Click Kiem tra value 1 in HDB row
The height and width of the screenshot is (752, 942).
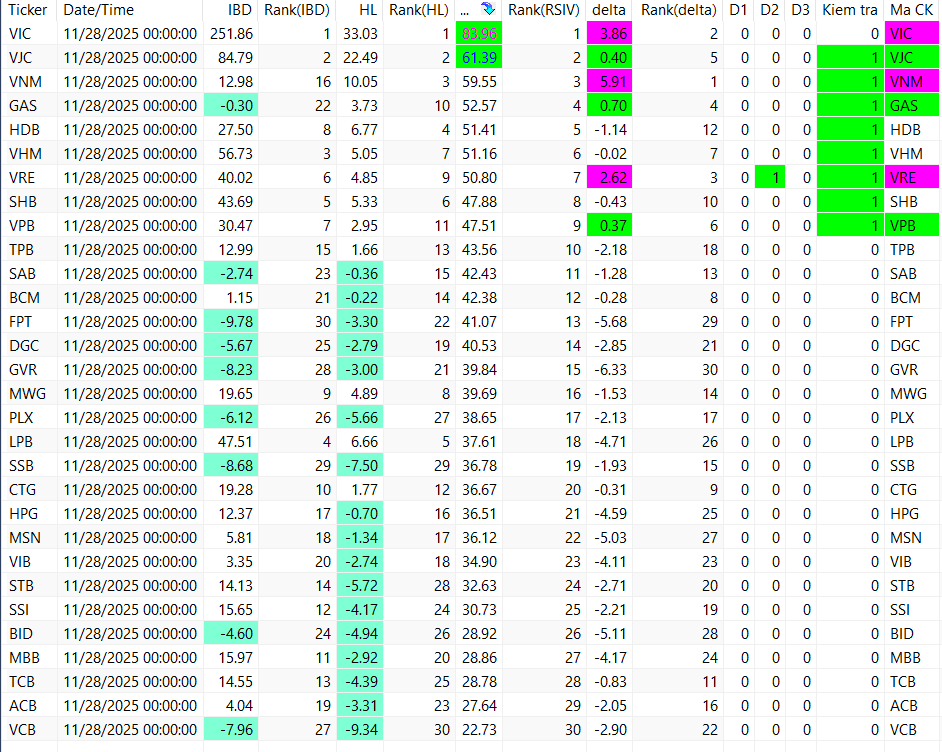coord(850,130)
